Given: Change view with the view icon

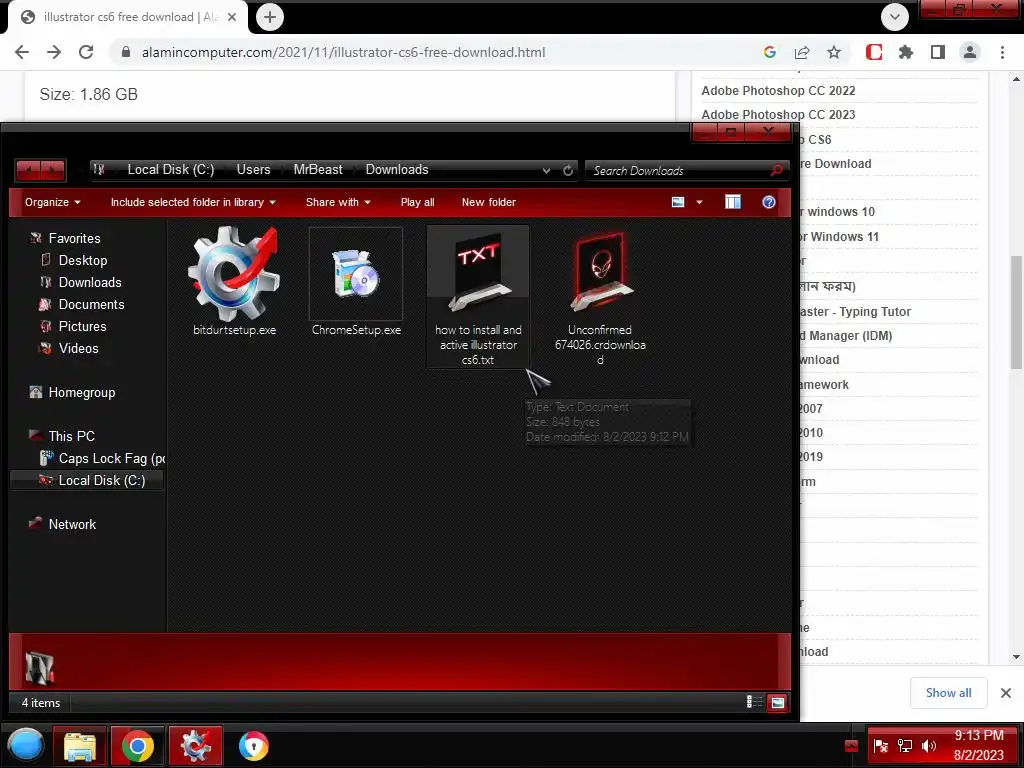Looking at the screenshot, I should click(x=678, y=202).
